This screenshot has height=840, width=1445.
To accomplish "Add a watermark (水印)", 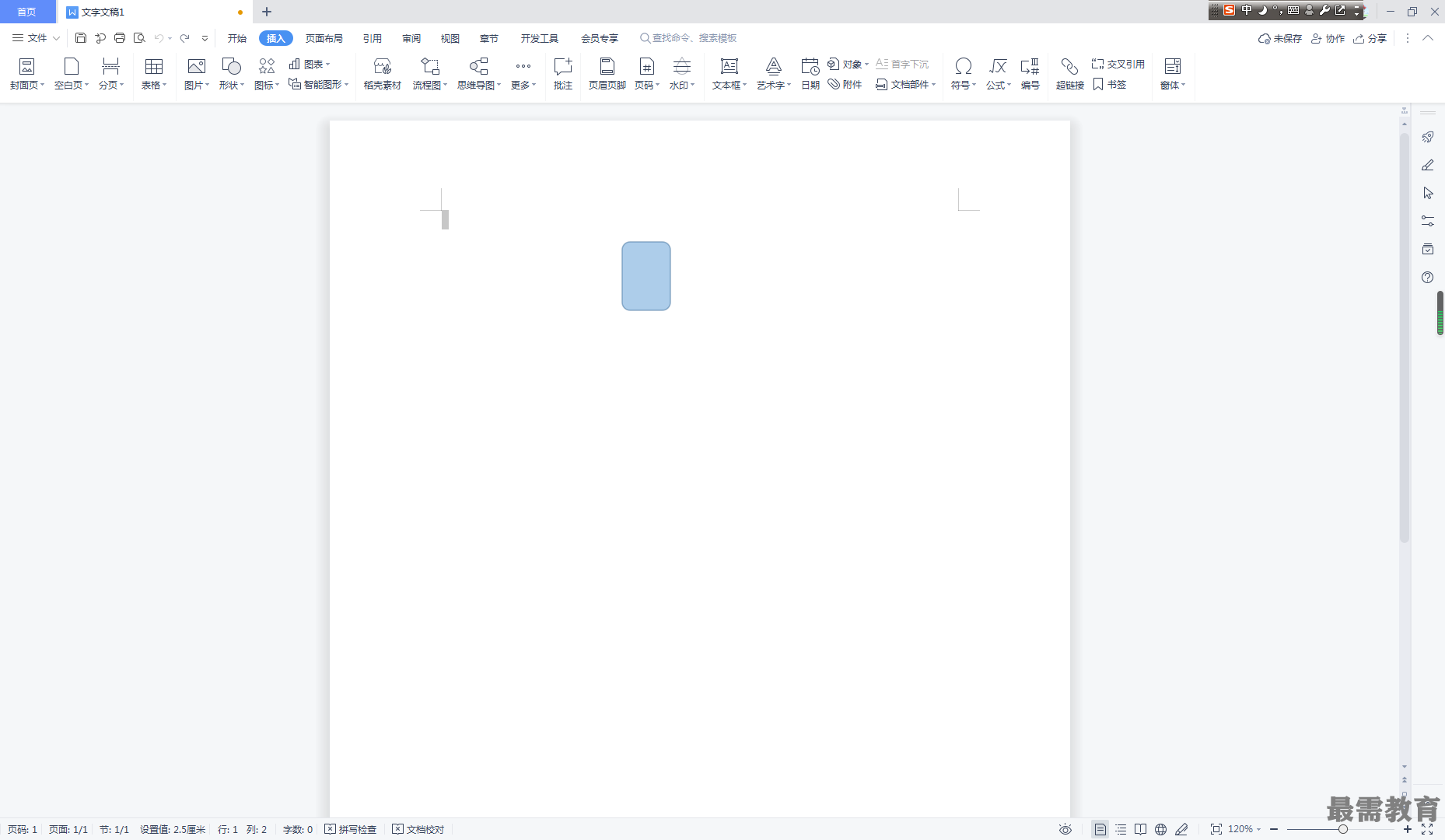I will pyautogui.click(x=682, y=74).
